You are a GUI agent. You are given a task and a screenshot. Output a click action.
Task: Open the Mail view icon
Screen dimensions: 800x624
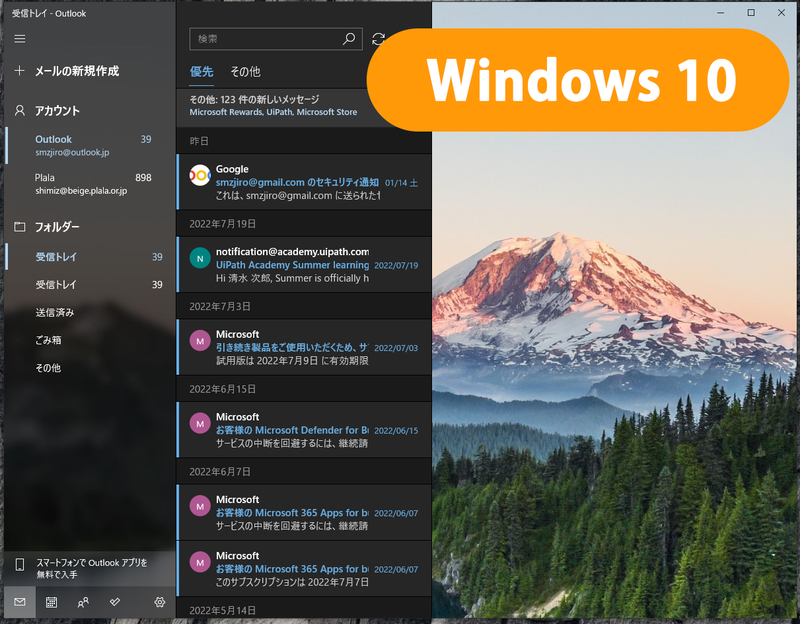20,602
